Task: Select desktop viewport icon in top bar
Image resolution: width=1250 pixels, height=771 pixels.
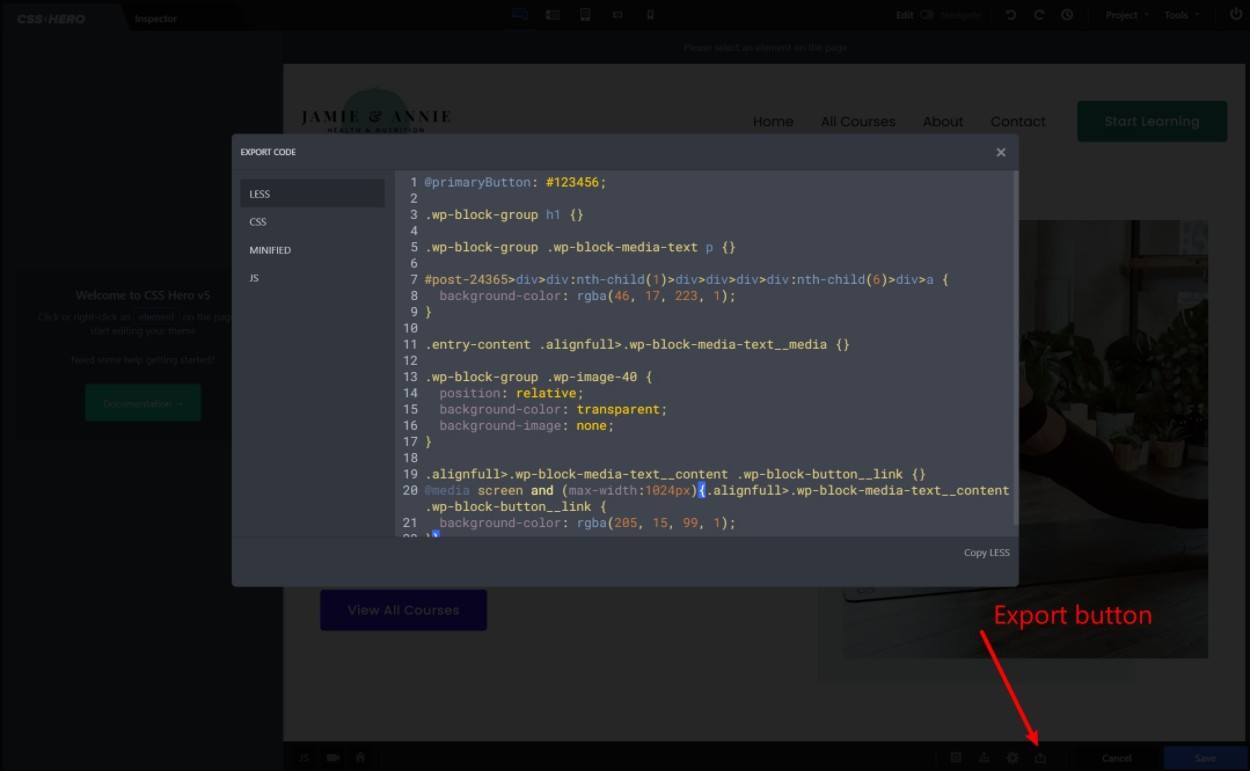Action: tap(519, 15)
